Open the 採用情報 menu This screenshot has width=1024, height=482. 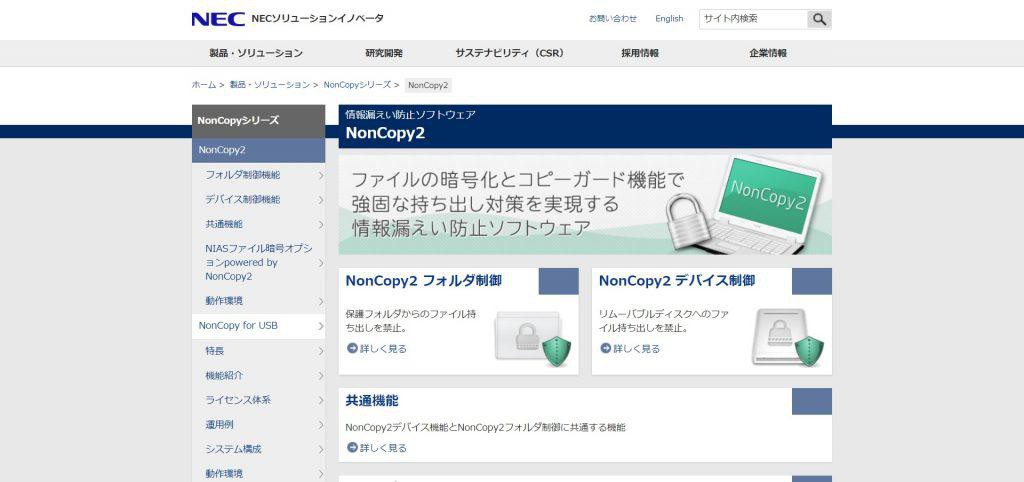(x=640, y=54)
